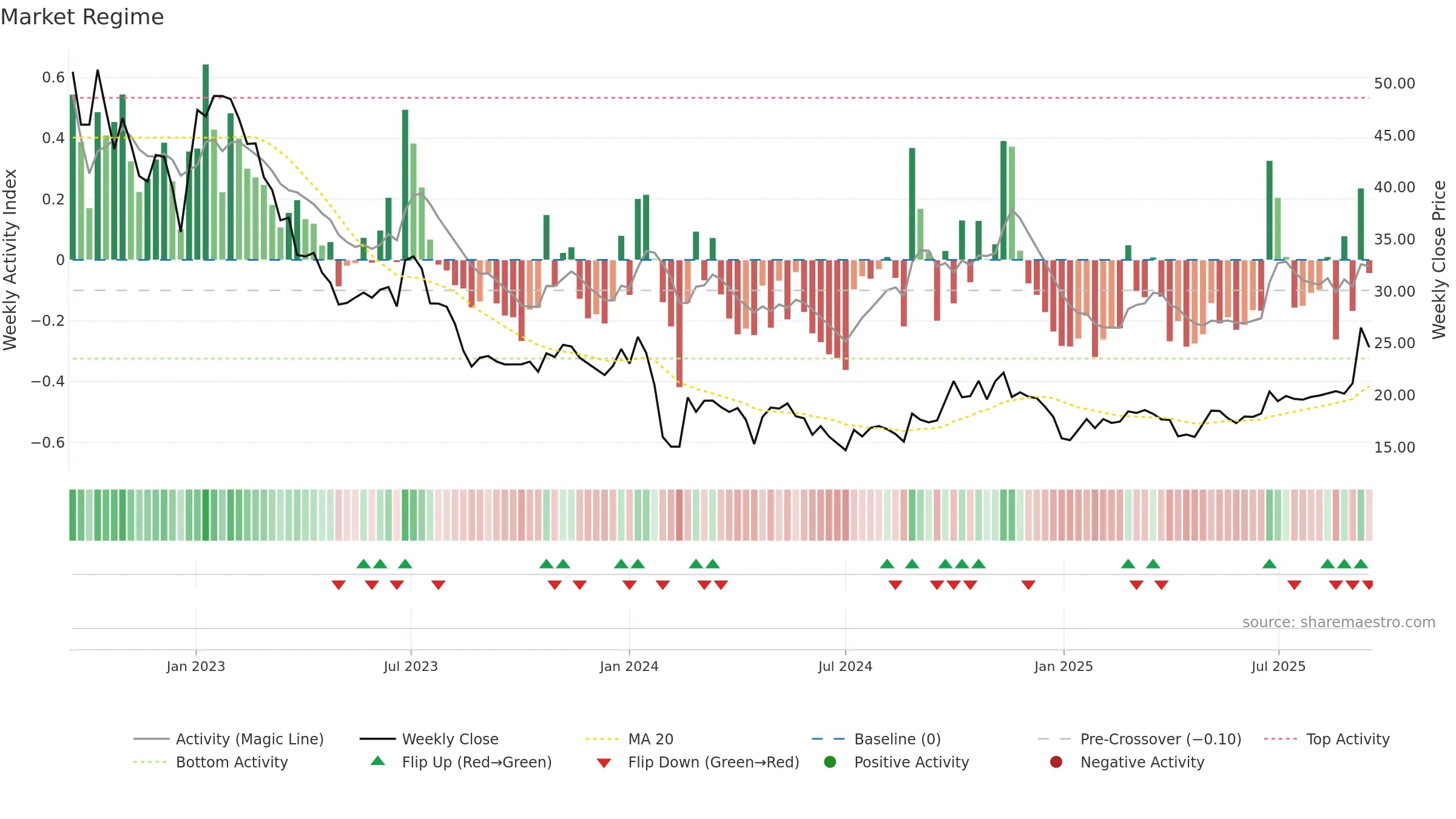Screen dimensions: 1456x819
Task: Click the Jan 2024 x-axis label
Action: pos(629,667)
